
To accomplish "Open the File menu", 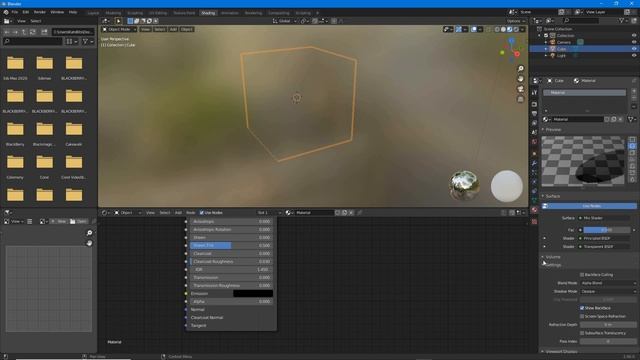I will [15, 12].
